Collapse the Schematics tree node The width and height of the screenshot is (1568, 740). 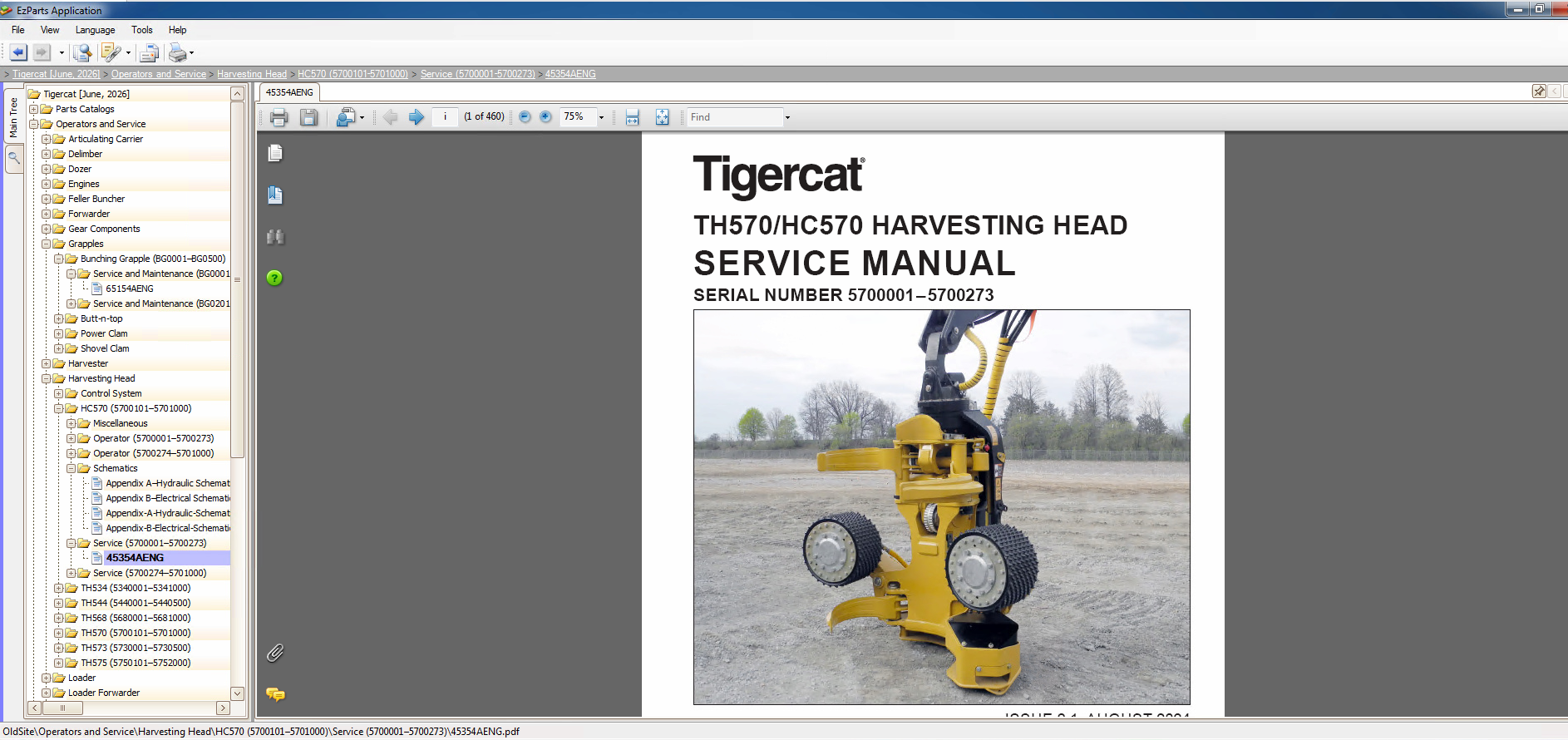(x=71, y=468)
